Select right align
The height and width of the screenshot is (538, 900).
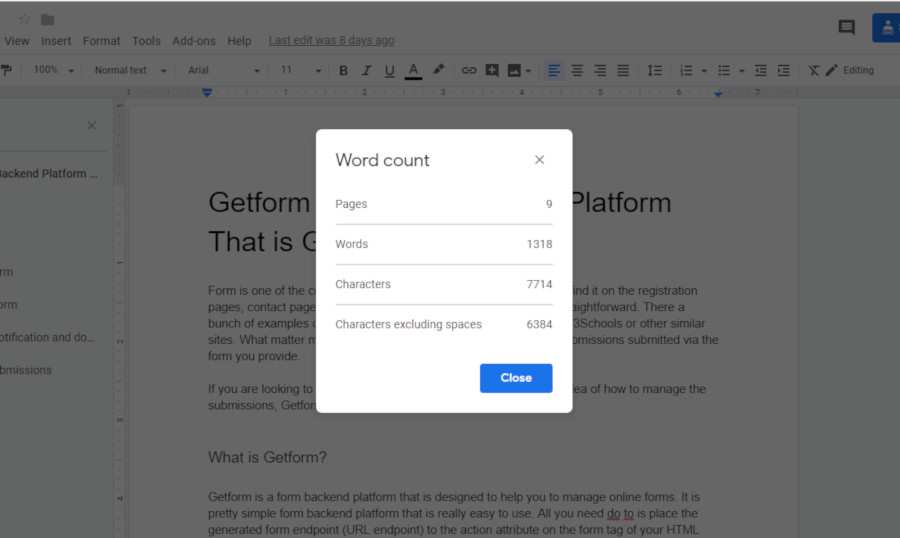click(x=600, y=71)
